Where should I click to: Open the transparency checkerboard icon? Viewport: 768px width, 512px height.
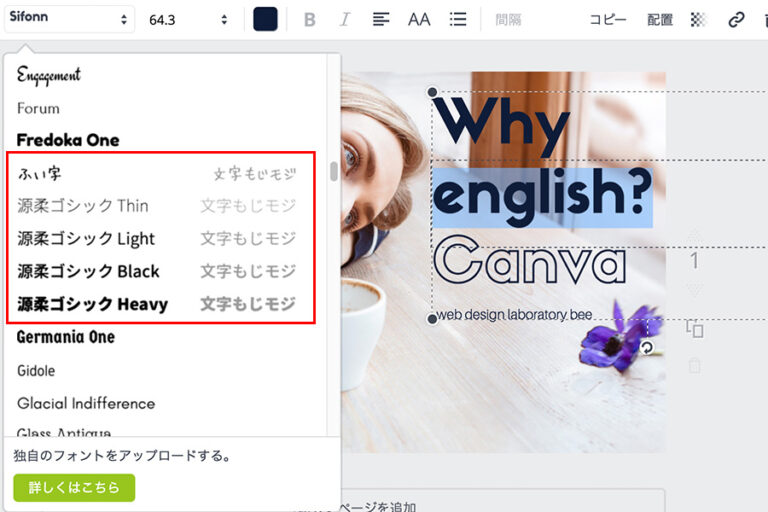[698, 20]
